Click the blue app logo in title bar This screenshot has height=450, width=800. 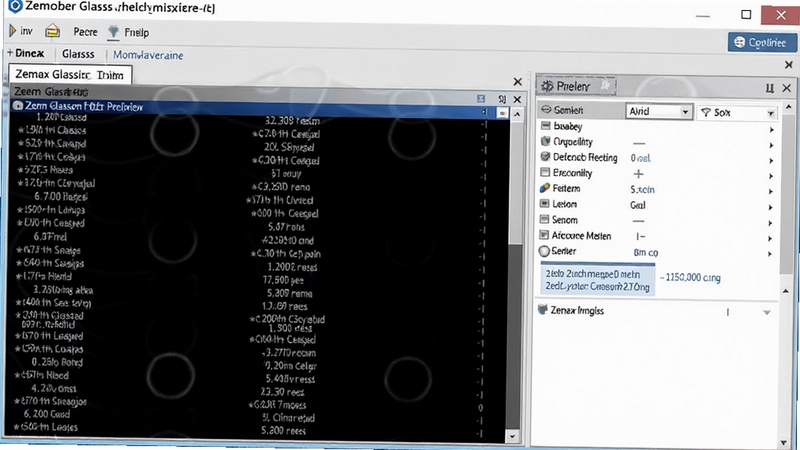pyautogui.click(x=15, y=6)
